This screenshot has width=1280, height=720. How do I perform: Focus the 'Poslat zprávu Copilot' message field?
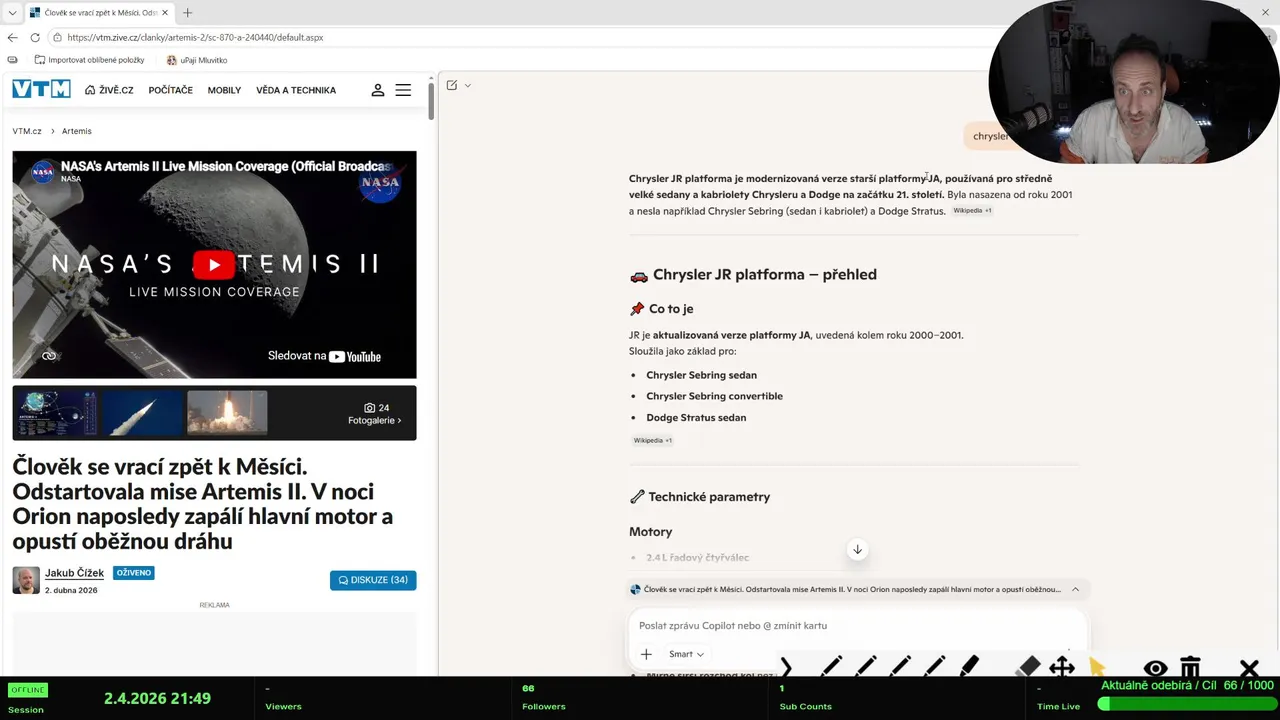point(856,626)
